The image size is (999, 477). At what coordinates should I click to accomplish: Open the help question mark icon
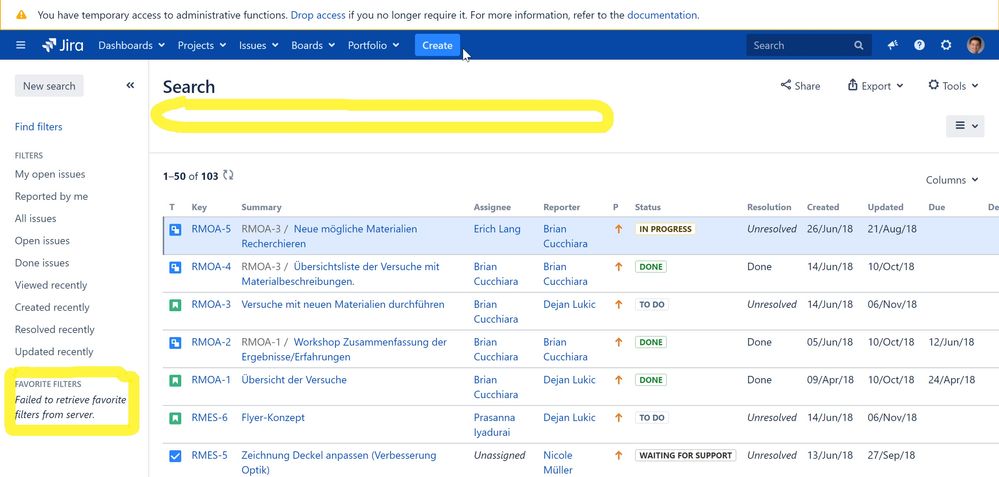pos(919,45)
